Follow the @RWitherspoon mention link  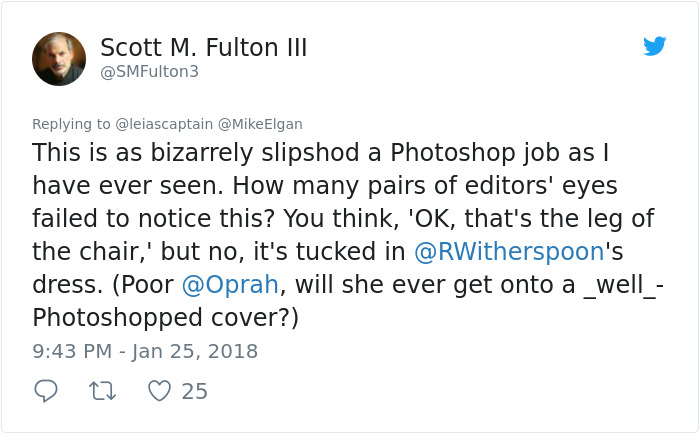(x=509, y=251)
